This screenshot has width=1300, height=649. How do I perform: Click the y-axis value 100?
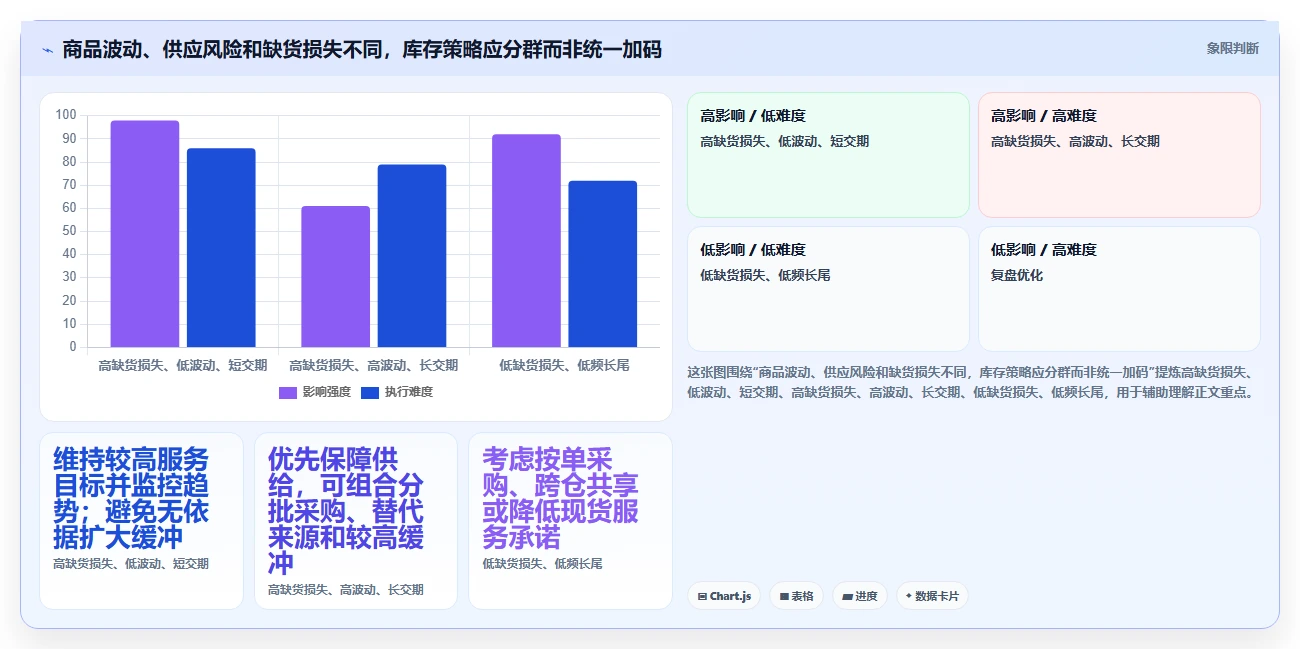tap(66, 115)
